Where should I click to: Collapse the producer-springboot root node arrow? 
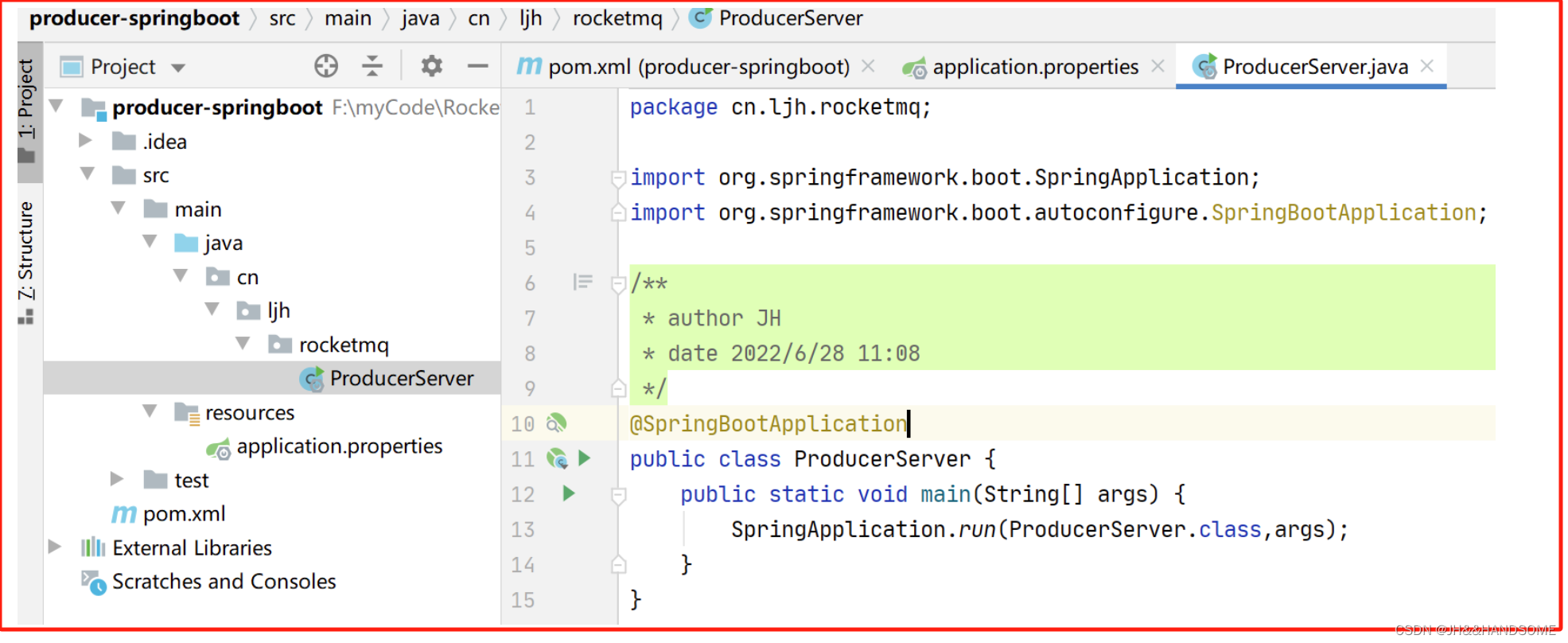[x=56, y=106]
